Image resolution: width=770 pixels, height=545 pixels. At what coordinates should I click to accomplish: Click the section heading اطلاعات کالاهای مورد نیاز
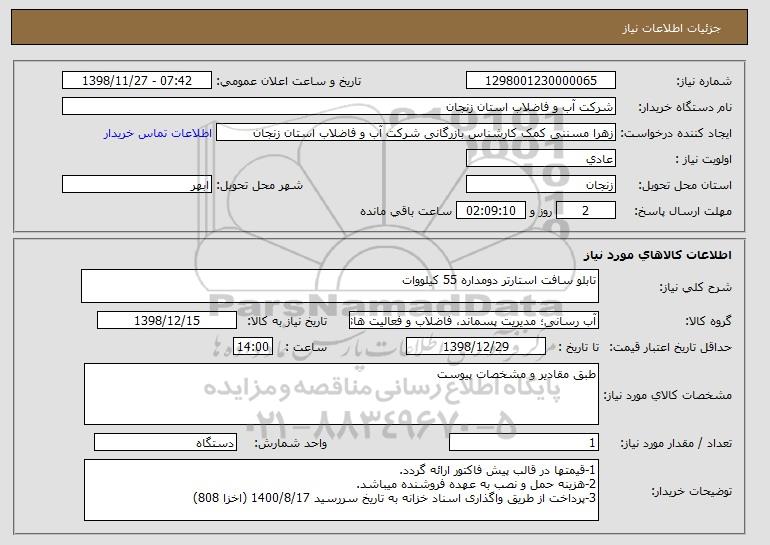(x=658, y=255)
